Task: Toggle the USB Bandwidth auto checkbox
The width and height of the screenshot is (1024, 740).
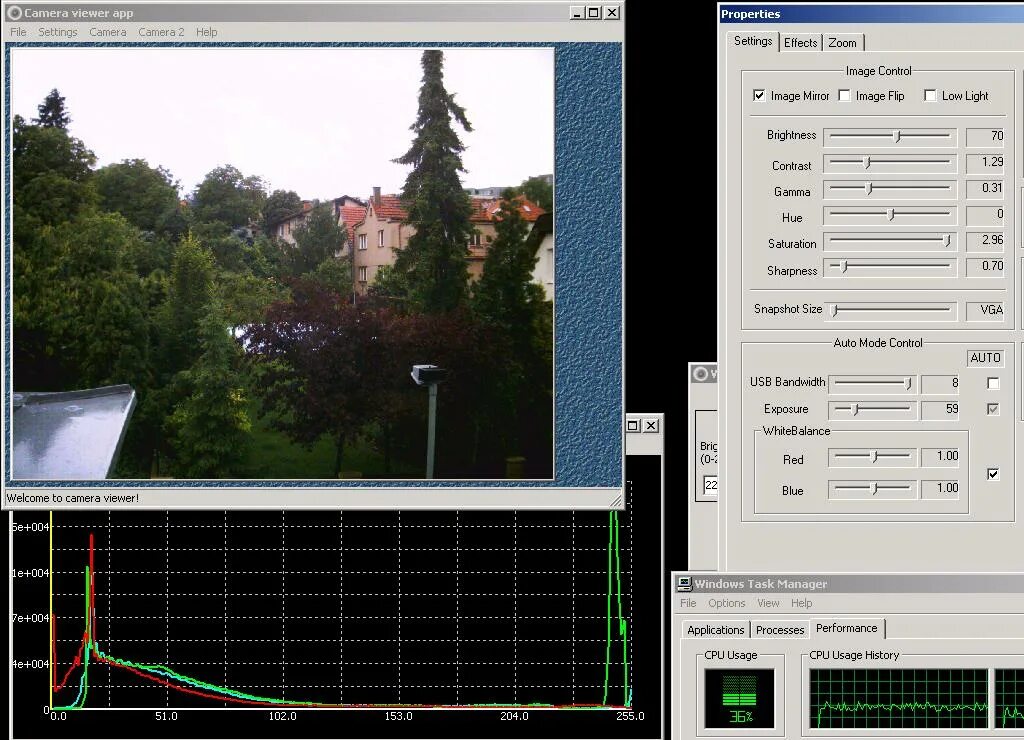Action: tap(993, 383)
